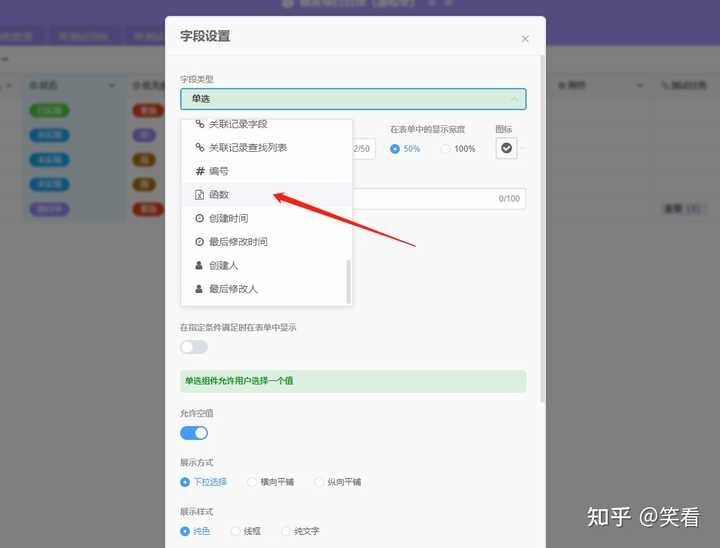Collapse the field type list using its arrow
This screenshot has height=548, width=720.
pos(514,99)
